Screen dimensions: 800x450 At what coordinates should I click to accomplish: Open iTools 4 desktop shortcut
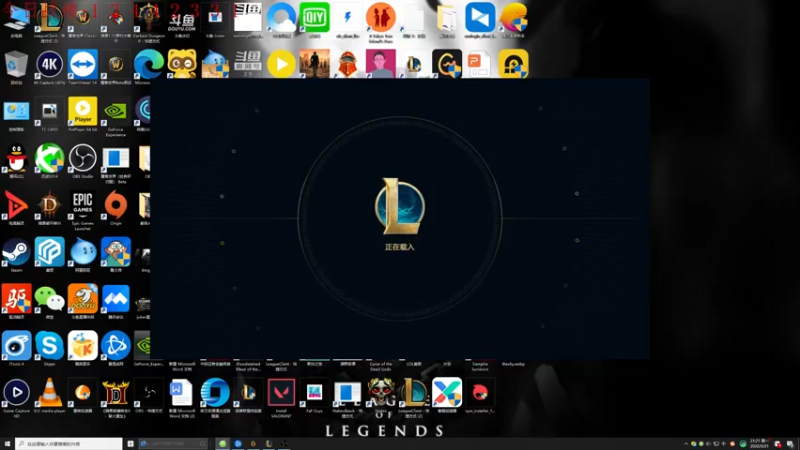[x=16, y=346]
